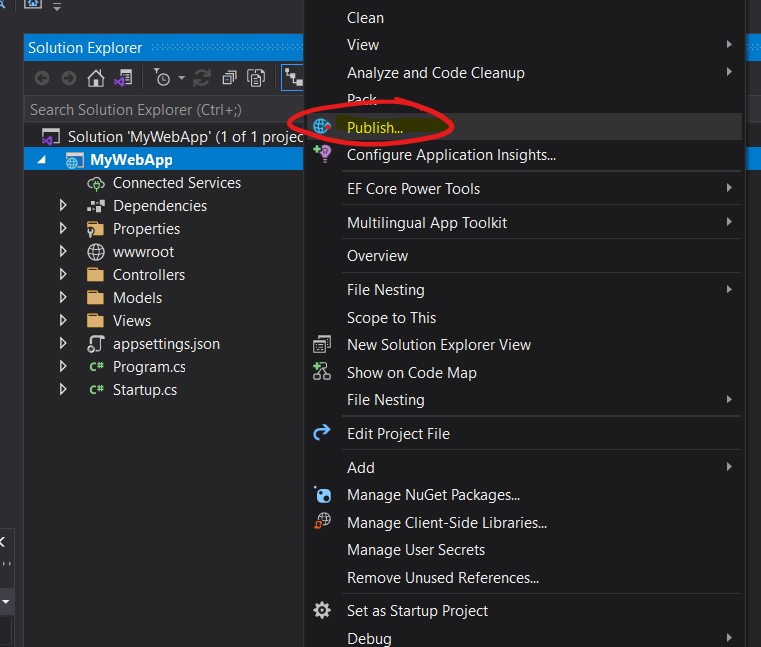Click the Back arrow in Solution Explorer toolbar

[x=42, y=78]
